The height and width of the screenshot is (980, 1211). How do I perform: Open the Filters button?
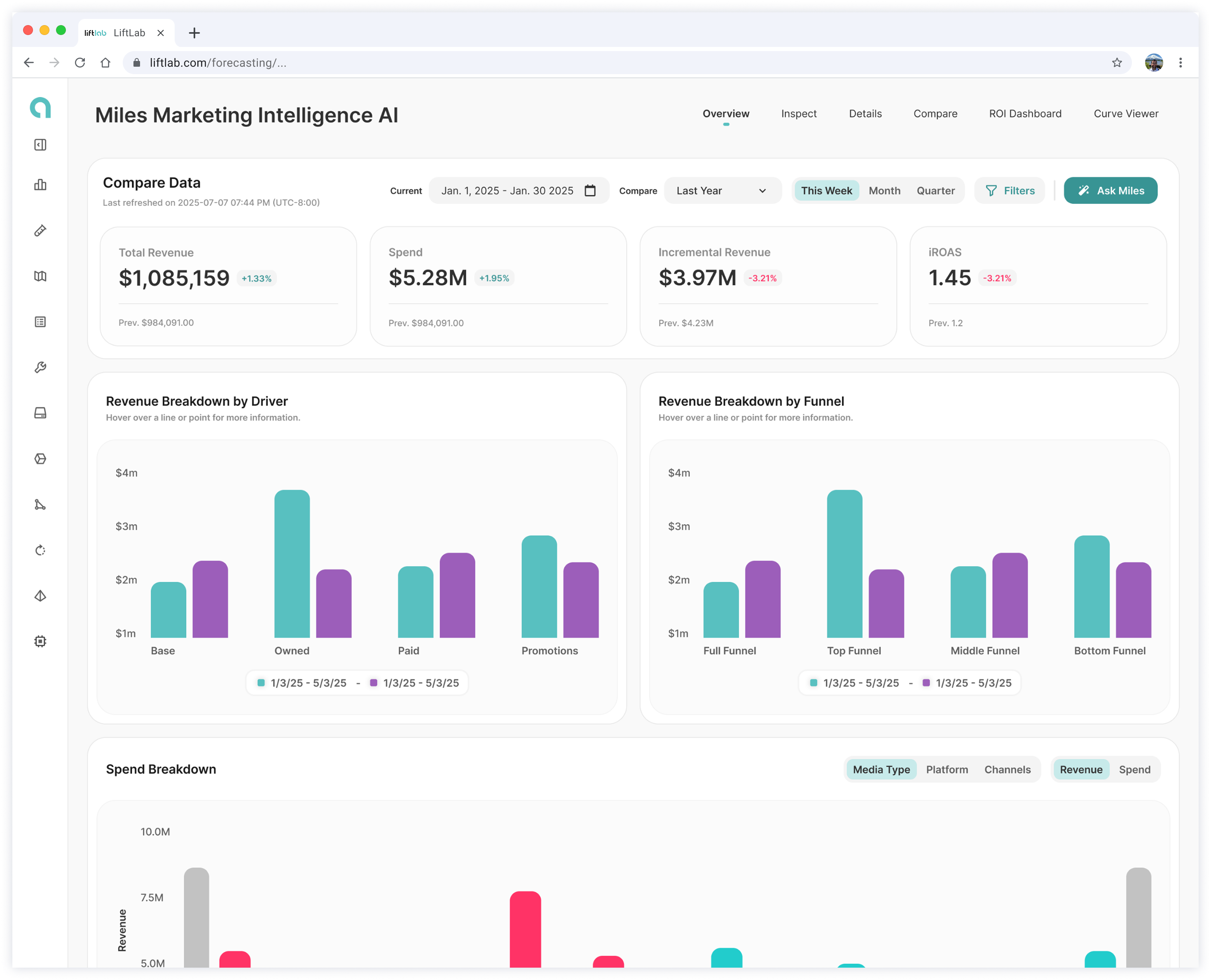coord(1010,191)
